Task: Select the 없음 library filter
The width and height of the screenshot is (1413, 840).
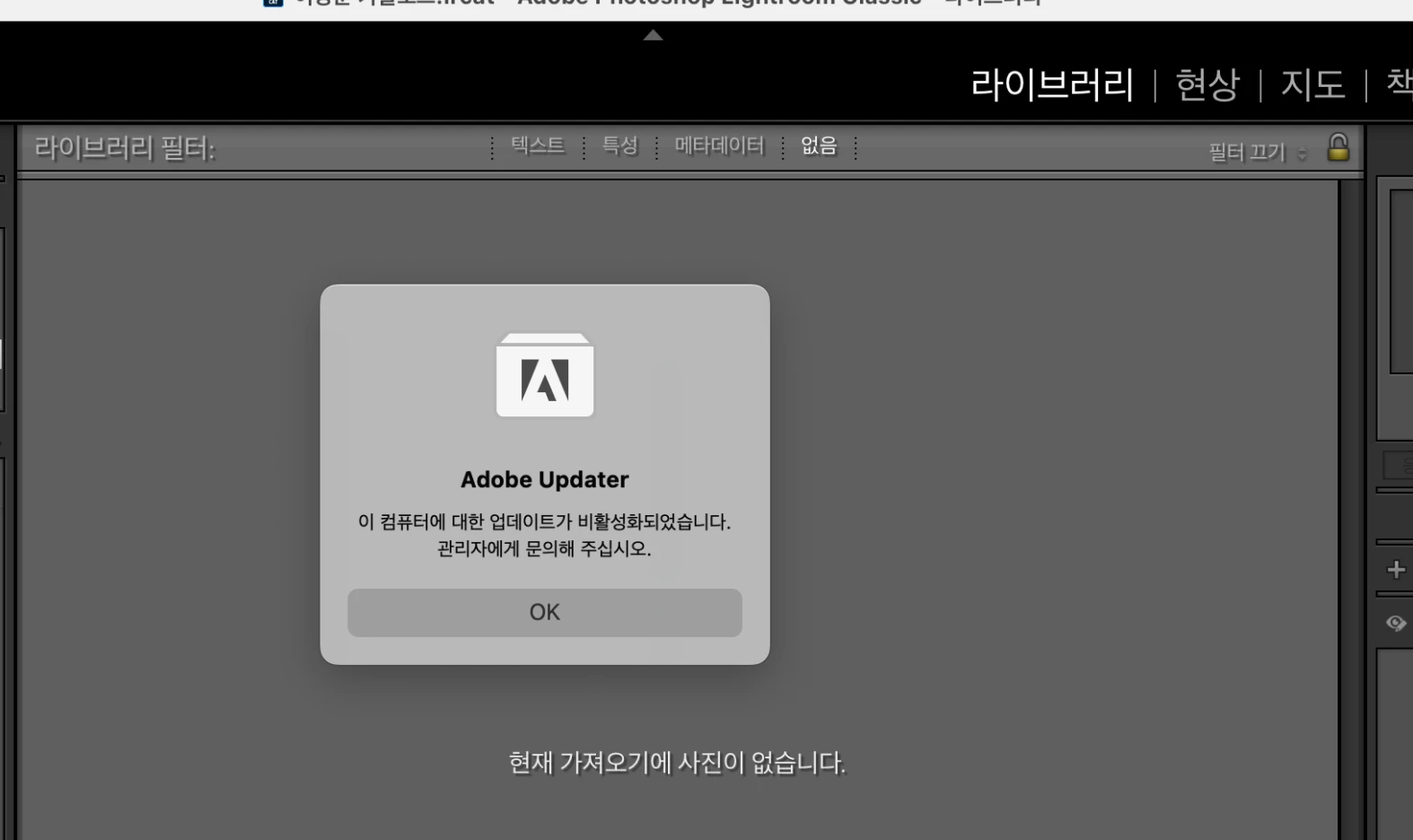Action: tap(819, 146)
